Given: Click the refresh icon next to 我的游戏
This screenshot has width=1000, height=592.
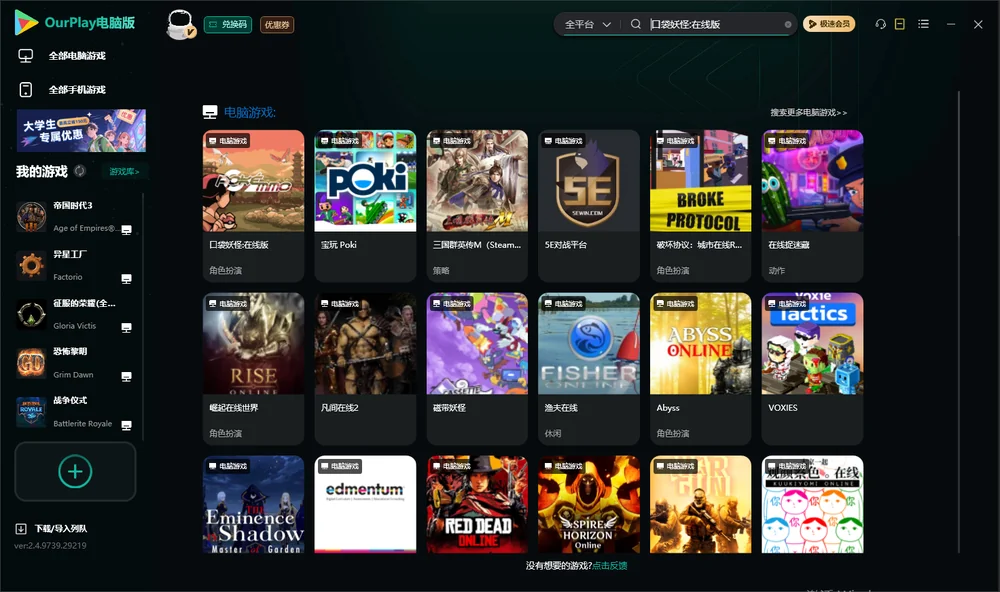Looking at the screenshot, I should pos(80,171).
